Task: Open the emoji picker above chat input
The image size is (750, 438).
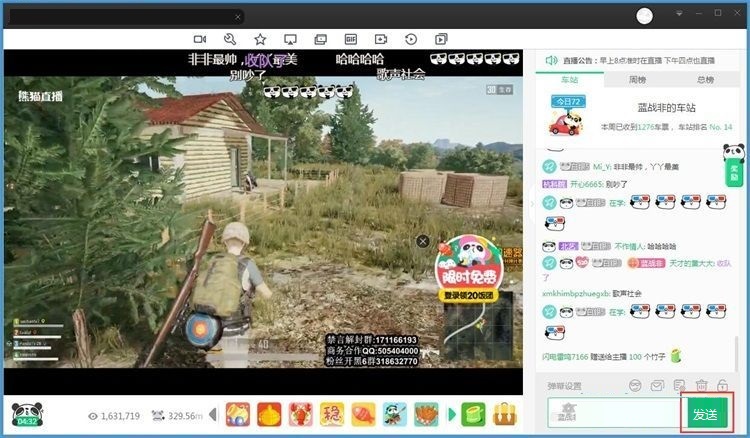Action: pyautogui.click(x=634, y=386)
